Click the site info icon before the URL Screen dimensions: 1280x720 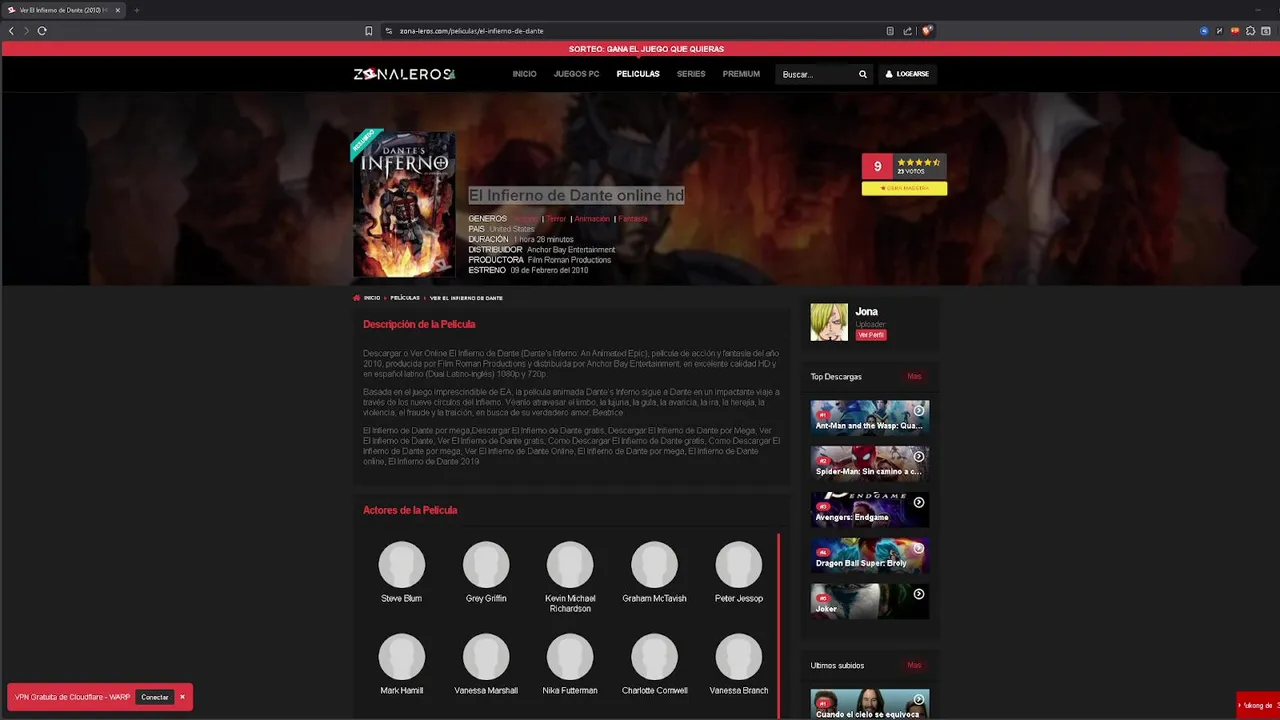[389, 31]
